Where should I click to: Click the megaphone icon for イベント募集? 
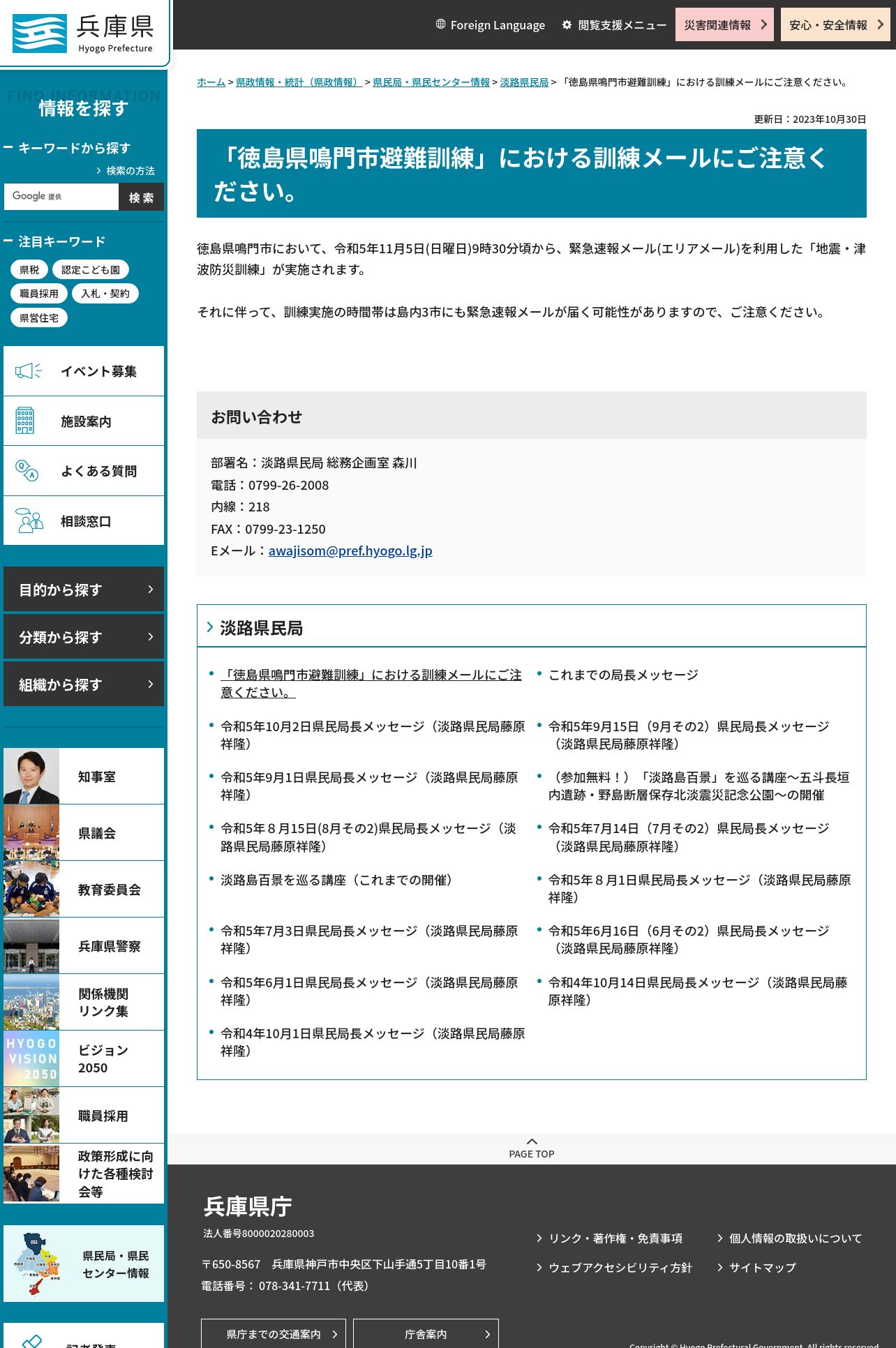[x=29, y=371]
